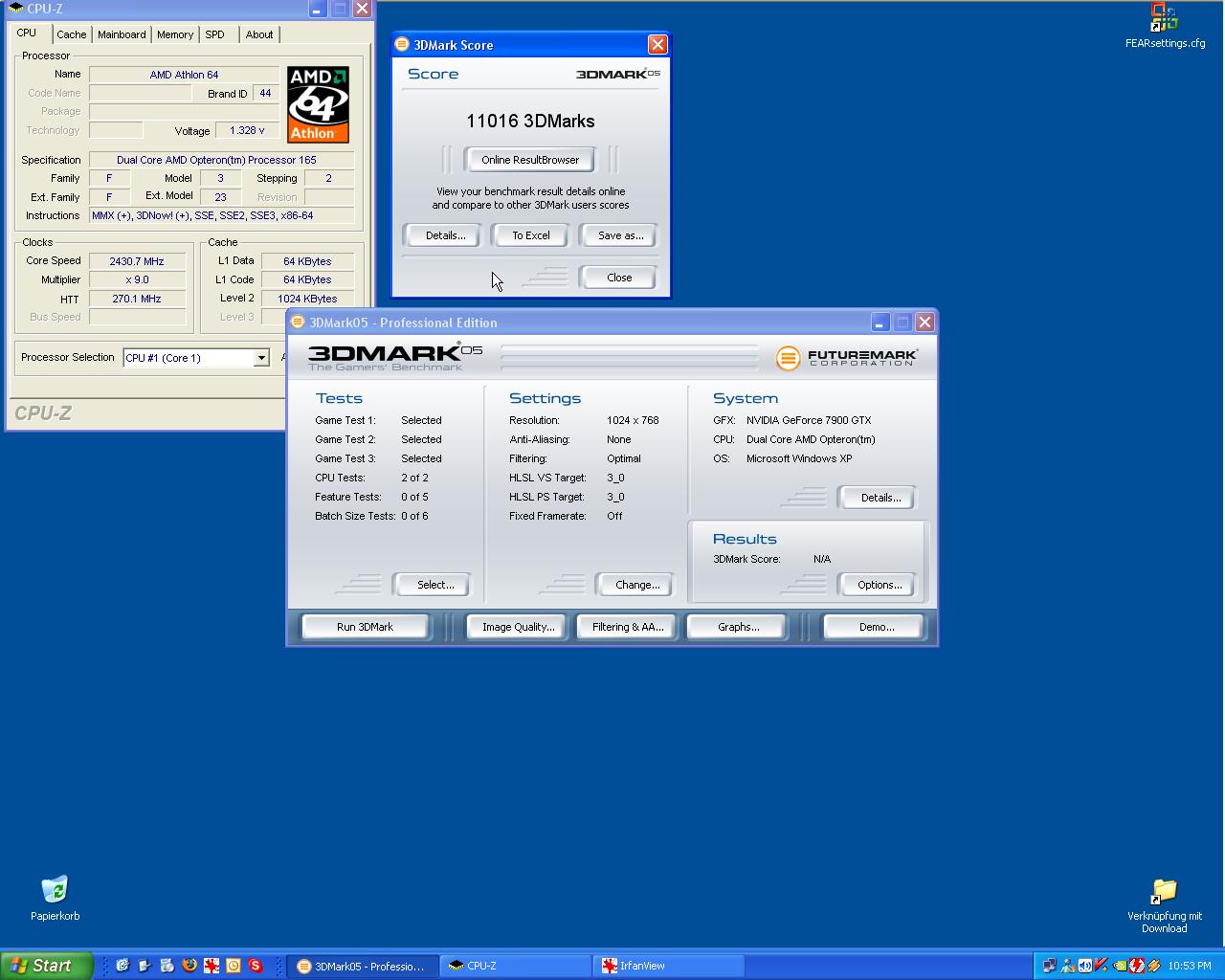Screen dimensions: 1225x980
Task: Click the Level 2 cache value 1024 KBytes
Action: click(307, 299)
